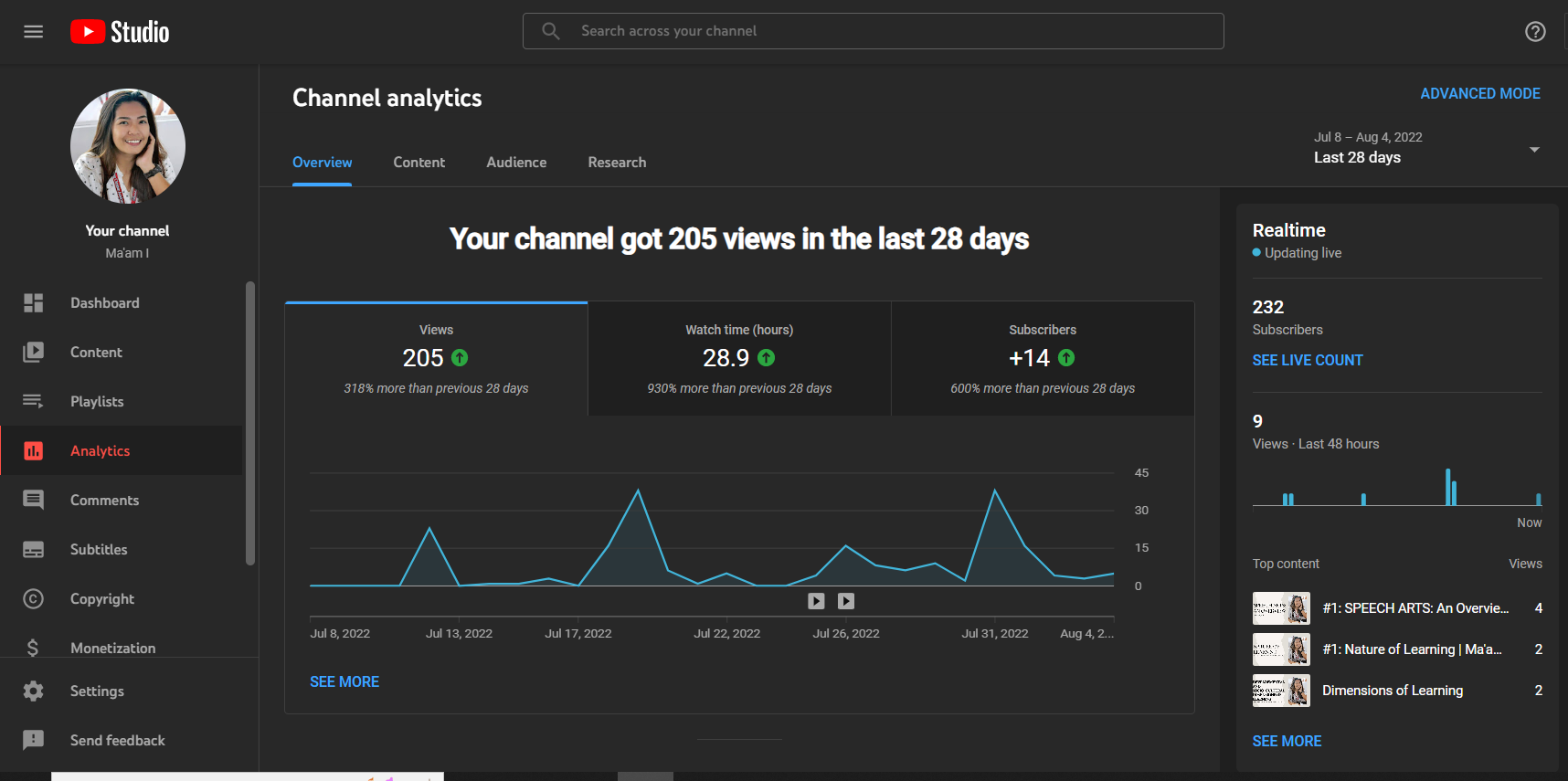Viewport: 1568px width, 781px height.
Task: Open thumbnail of Dimensions of Learning video
Action: 1281,691
